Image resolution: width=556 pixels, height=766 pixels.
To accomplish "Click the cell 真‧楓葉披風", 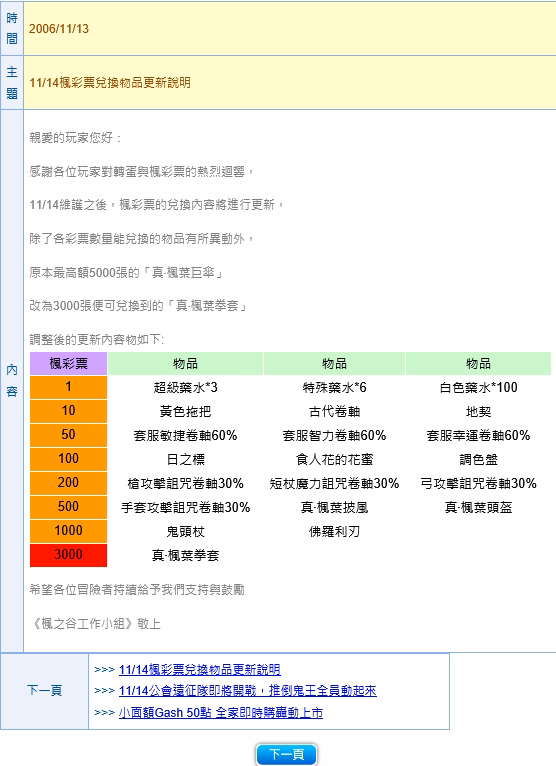I will (x=334, y=507).
